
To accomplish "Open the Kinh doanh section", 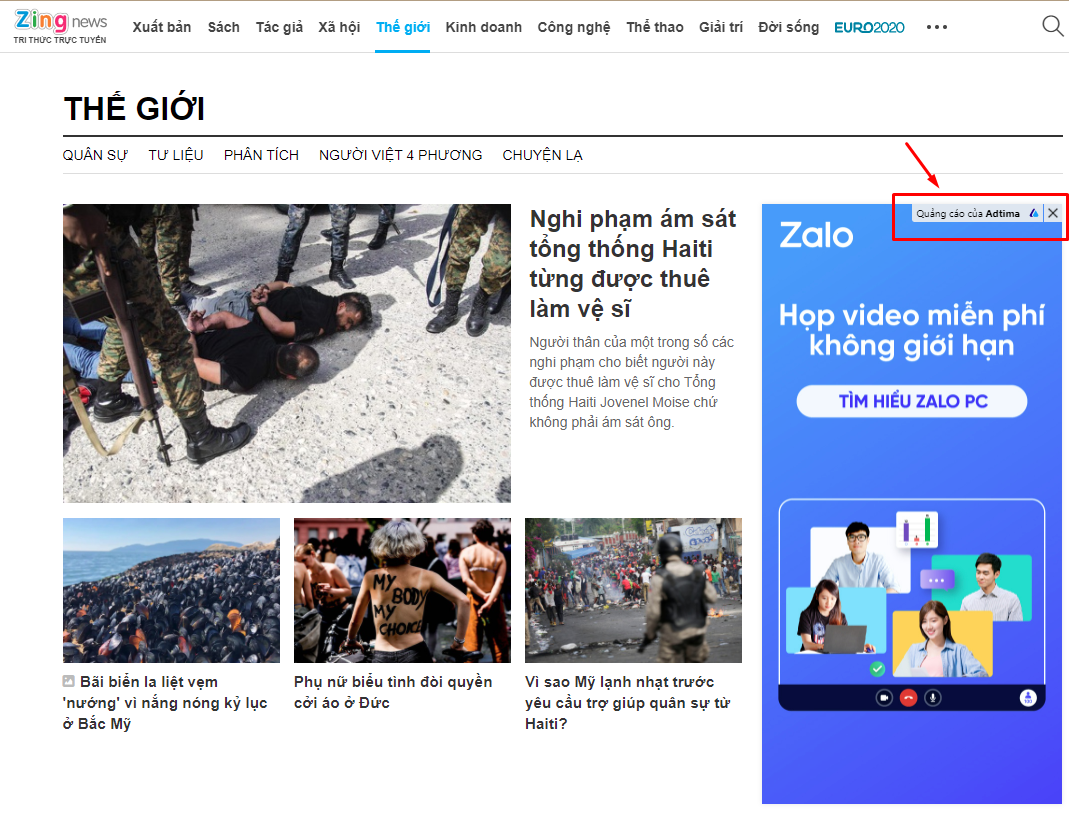I will pyautogui.click(x=483, y=27).
